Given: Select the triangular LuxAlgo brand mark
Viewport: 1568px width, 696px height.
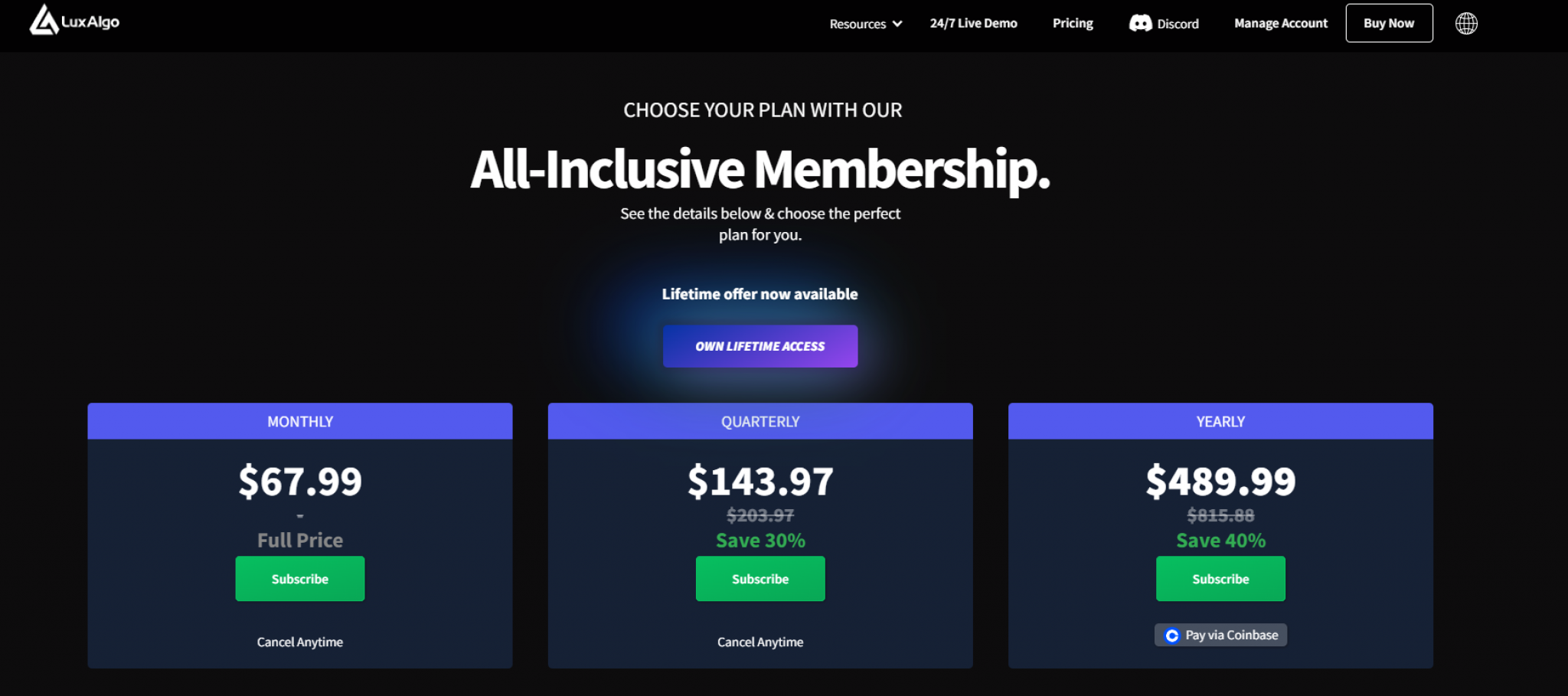Looking at the screenshot, I should [42, 21].
